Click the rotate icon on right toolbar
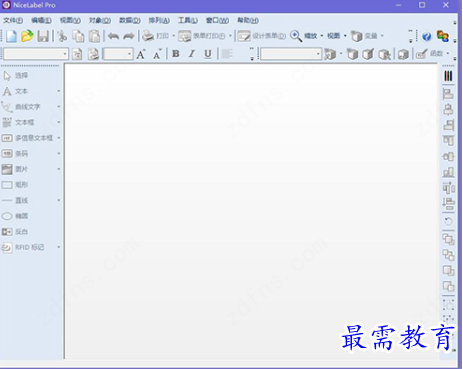The height and width of the screenshot is (369, 463). click(448, 221)
